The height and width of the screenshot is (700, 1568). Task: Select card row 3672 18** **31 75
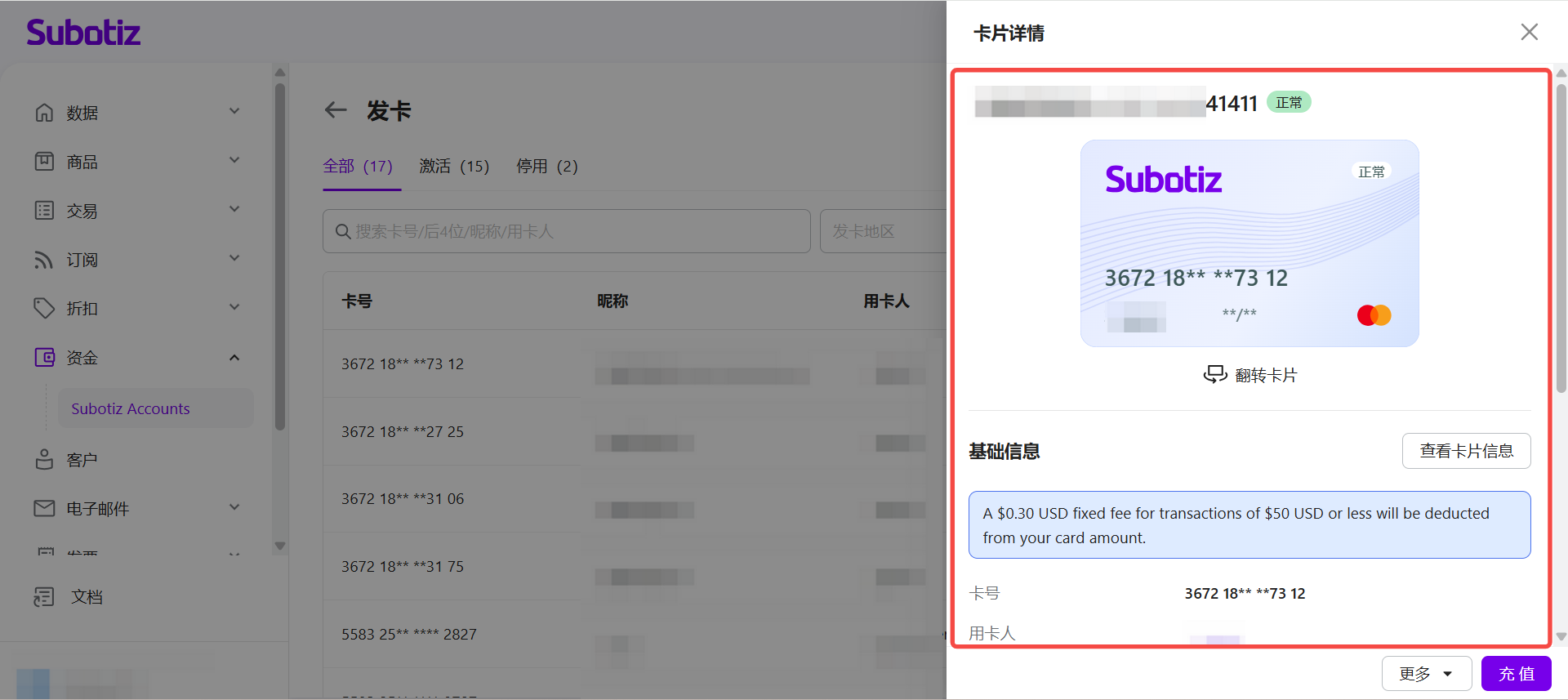tap(635, 567)
